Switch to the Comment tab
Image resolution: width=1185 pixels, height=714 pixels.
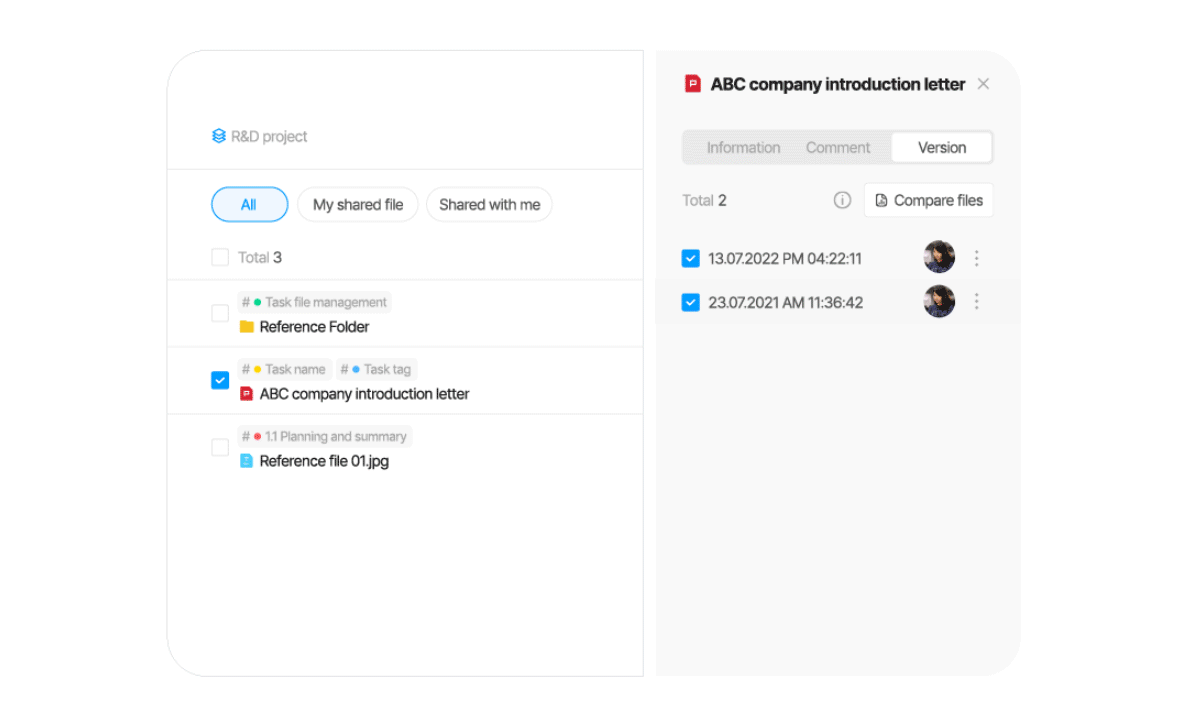click(x=837, y=147)
